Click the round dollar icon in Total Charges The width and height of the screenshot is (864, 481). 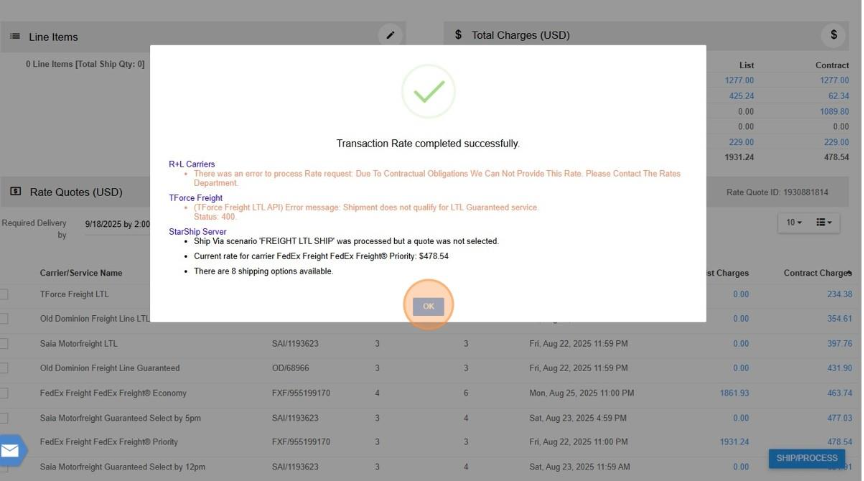pyautogui.click(x=833, y=35)
